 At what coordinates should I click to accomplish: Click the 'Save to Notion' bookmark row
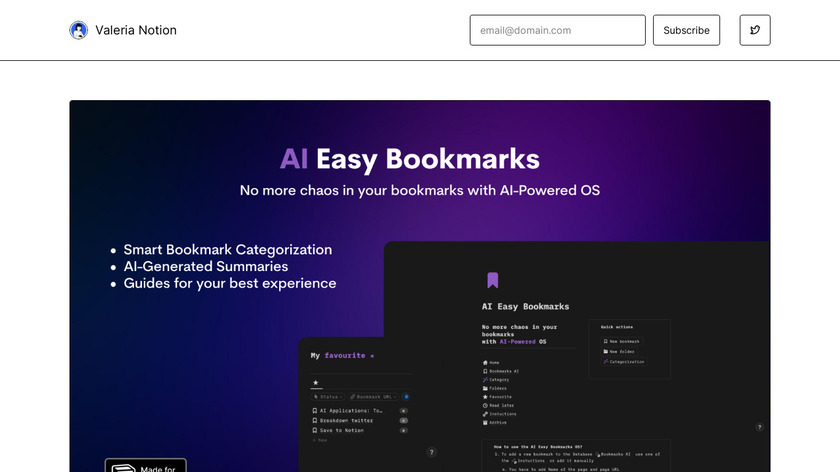359,430
